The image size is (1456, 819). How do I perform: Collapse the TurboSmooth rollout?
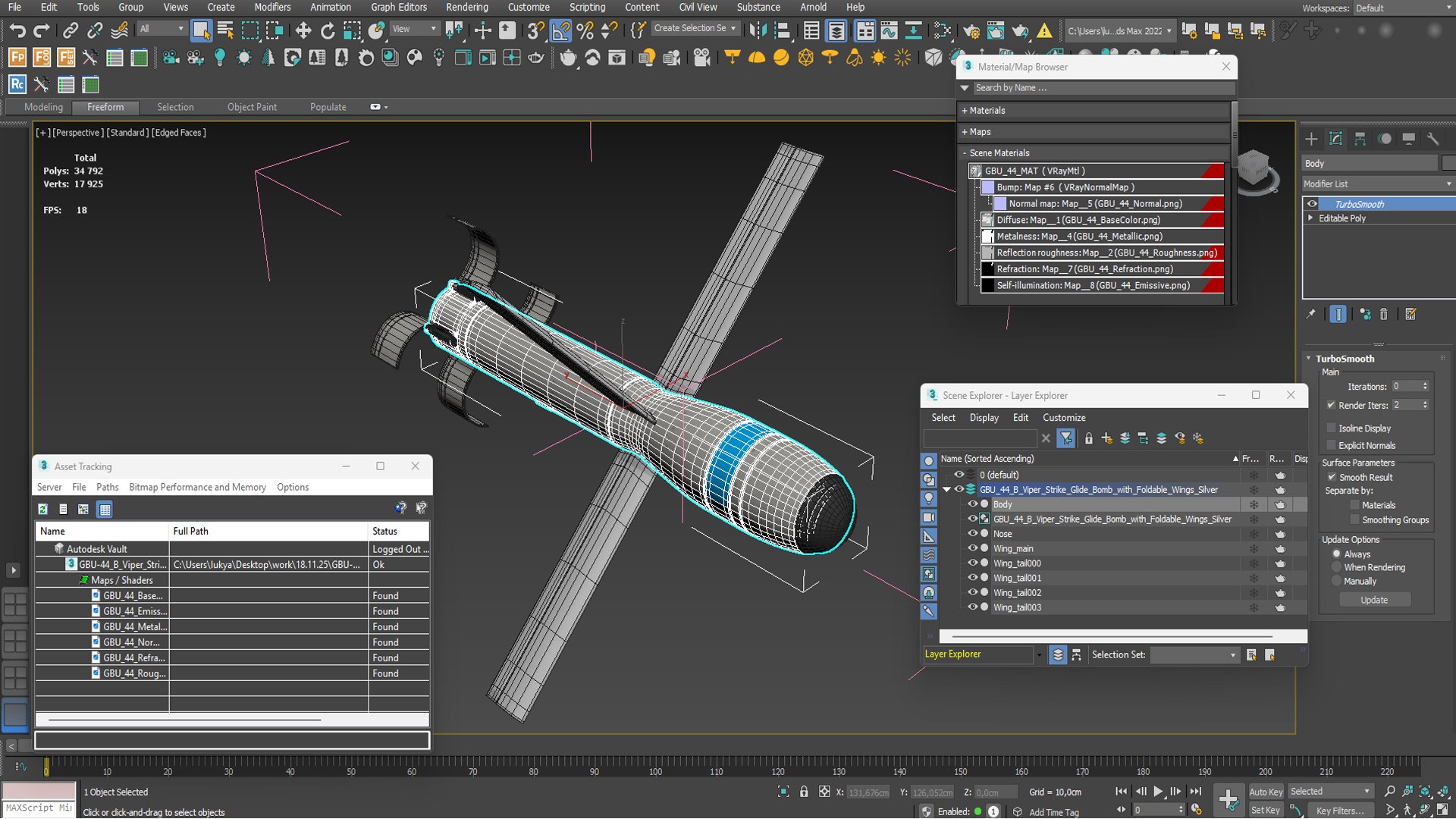[x=1308, y=358]
